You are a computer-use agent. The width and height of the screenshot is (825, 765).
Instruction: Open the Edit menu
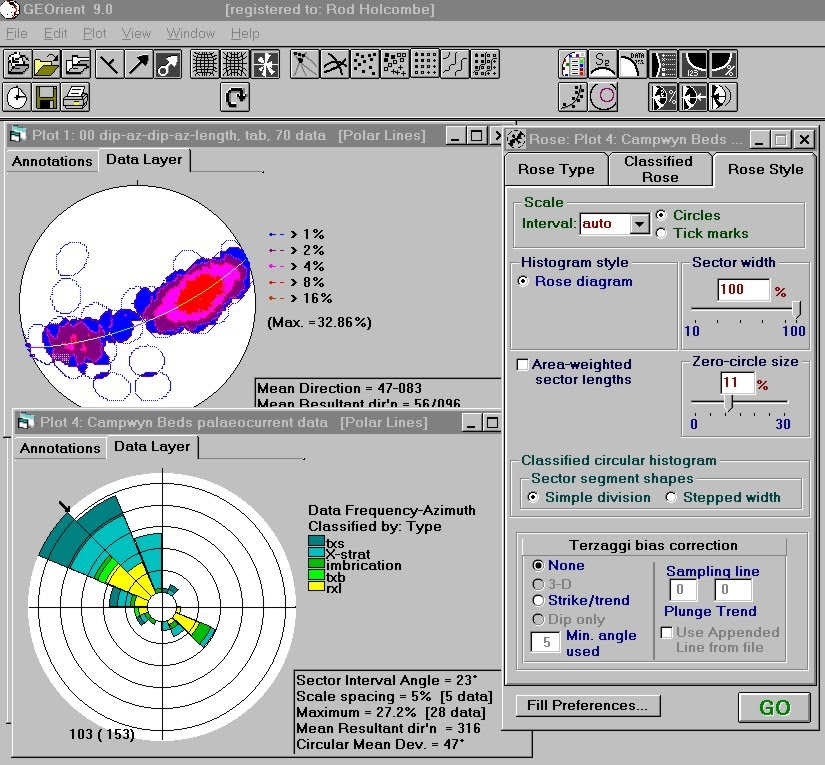(55, 34)
